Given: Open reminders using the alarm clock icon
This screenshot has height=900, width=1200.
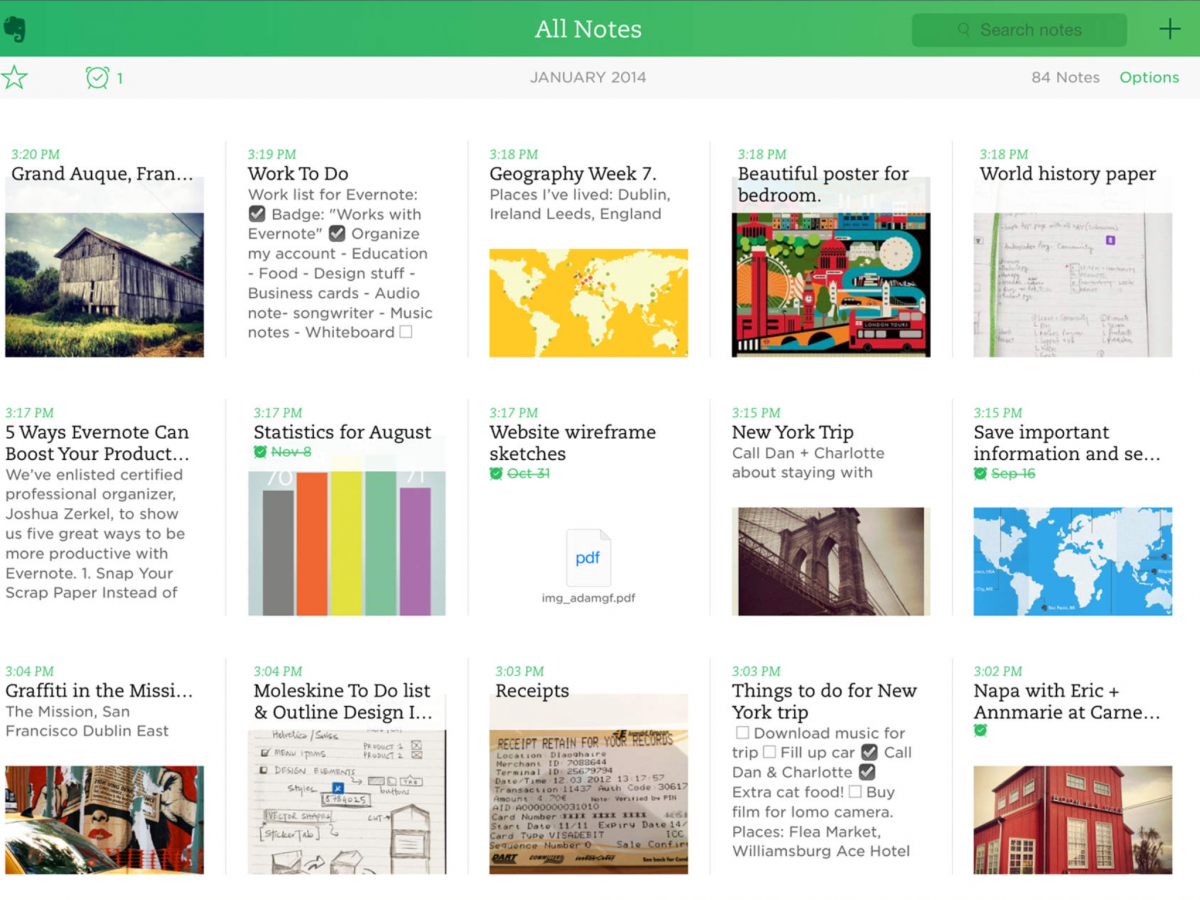Looking at the screenshot, I should pyautogui.click(x=97, y=77).
